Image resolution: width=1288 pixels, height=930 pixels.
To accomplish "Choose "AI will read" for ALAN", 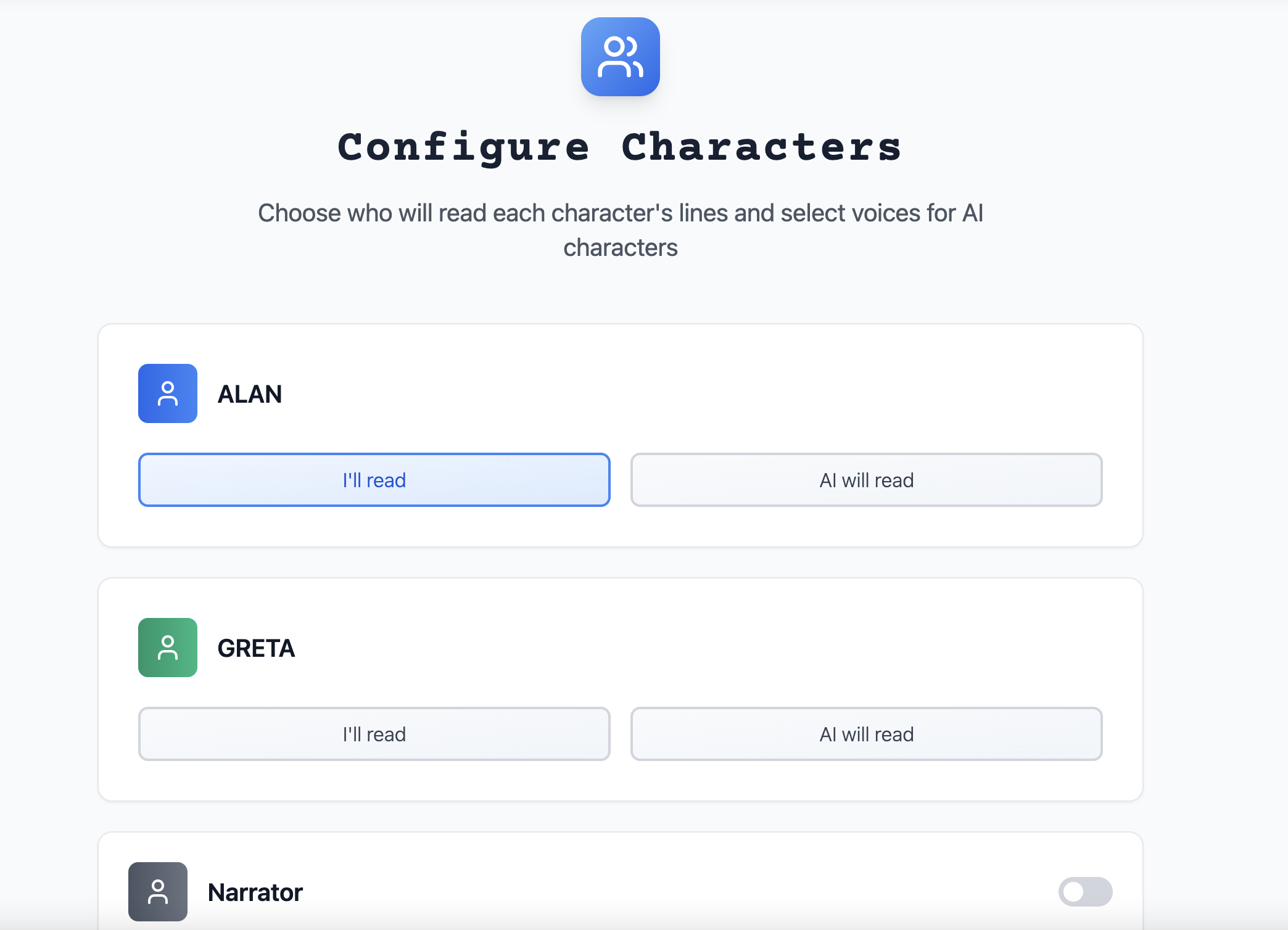I will pyautogui.click(x=866, y=480).
